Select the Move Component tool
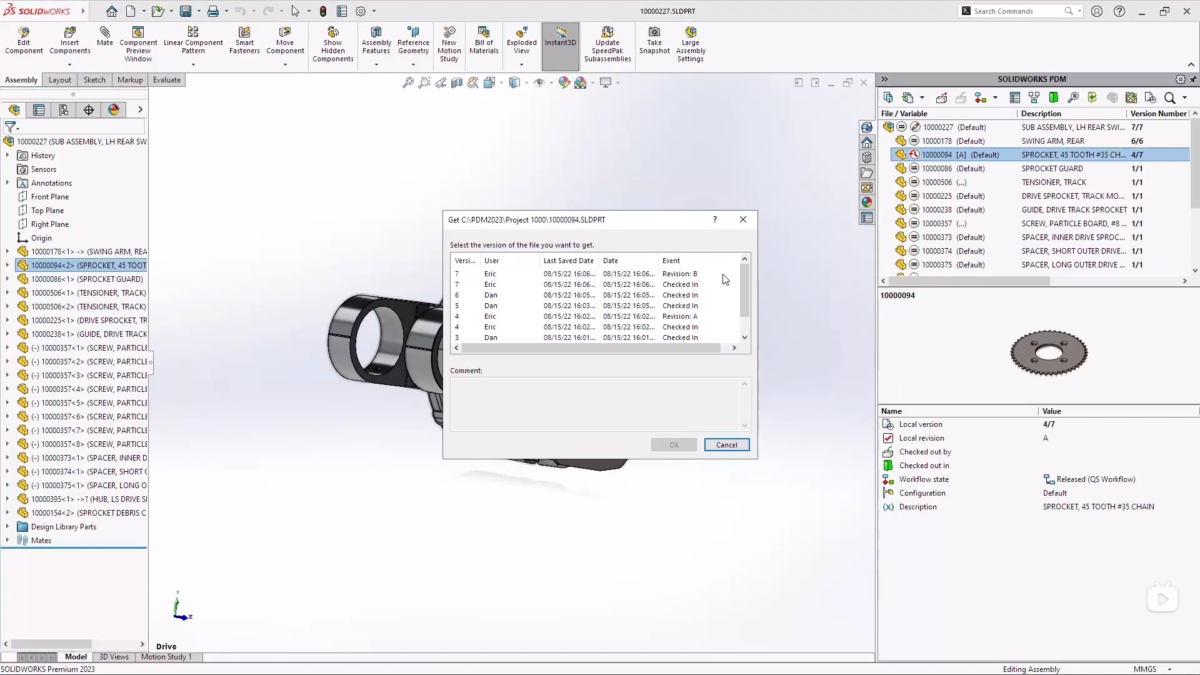This screenshot has height=675, width=1200. coord(285,40)
